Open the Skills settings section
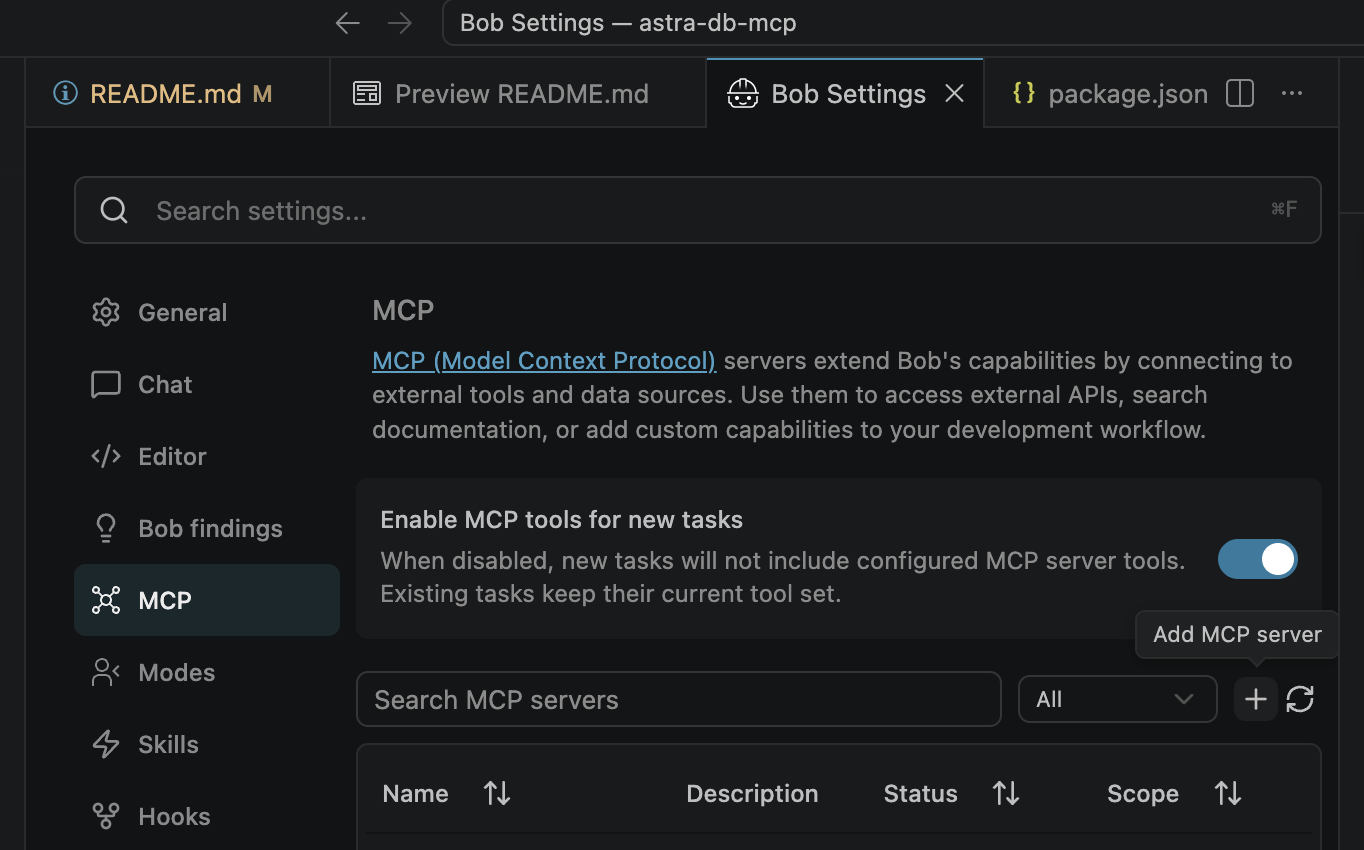This screenshot has height=850, width=1364. coord(207,744)
